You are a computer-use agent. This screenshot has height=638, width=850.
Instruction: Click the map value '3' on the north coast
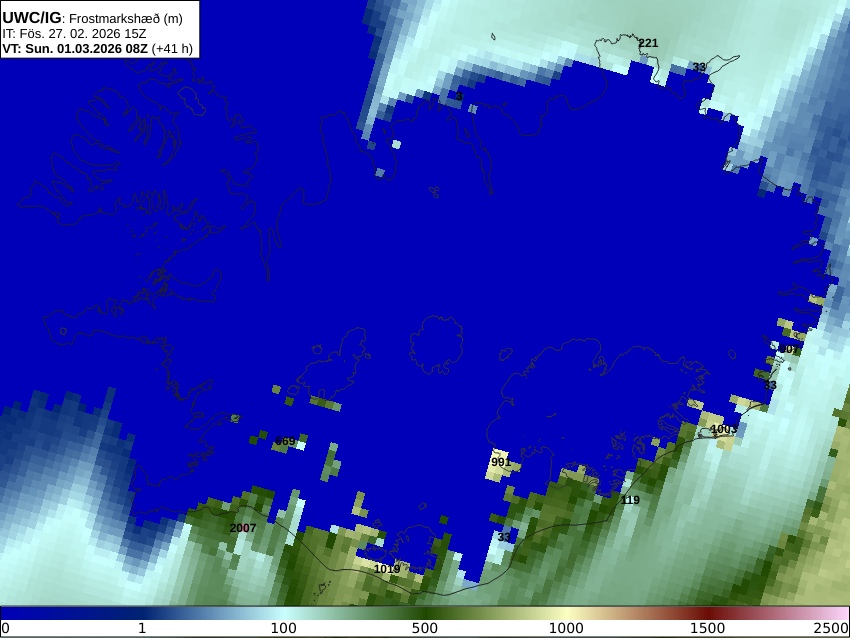tap(459, 96)
